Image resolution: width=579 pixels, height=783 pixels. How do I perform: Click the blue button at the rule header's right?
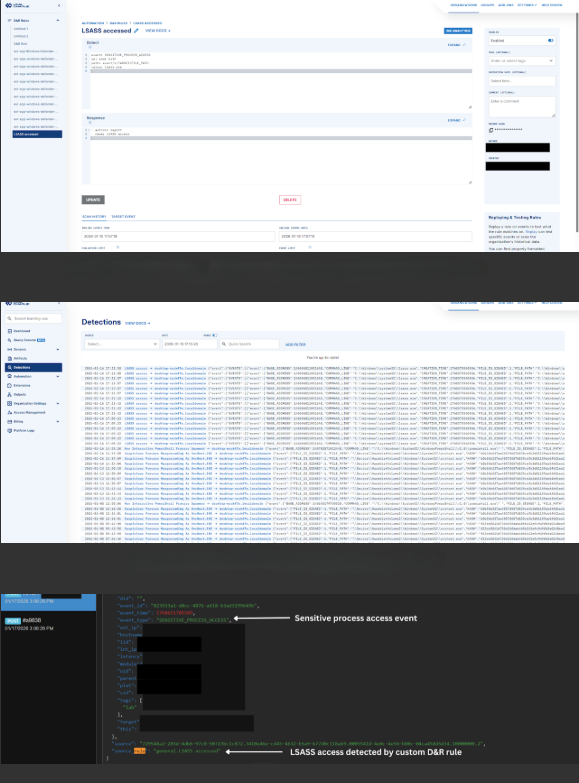pyautogui.click(x=458, y=31)
